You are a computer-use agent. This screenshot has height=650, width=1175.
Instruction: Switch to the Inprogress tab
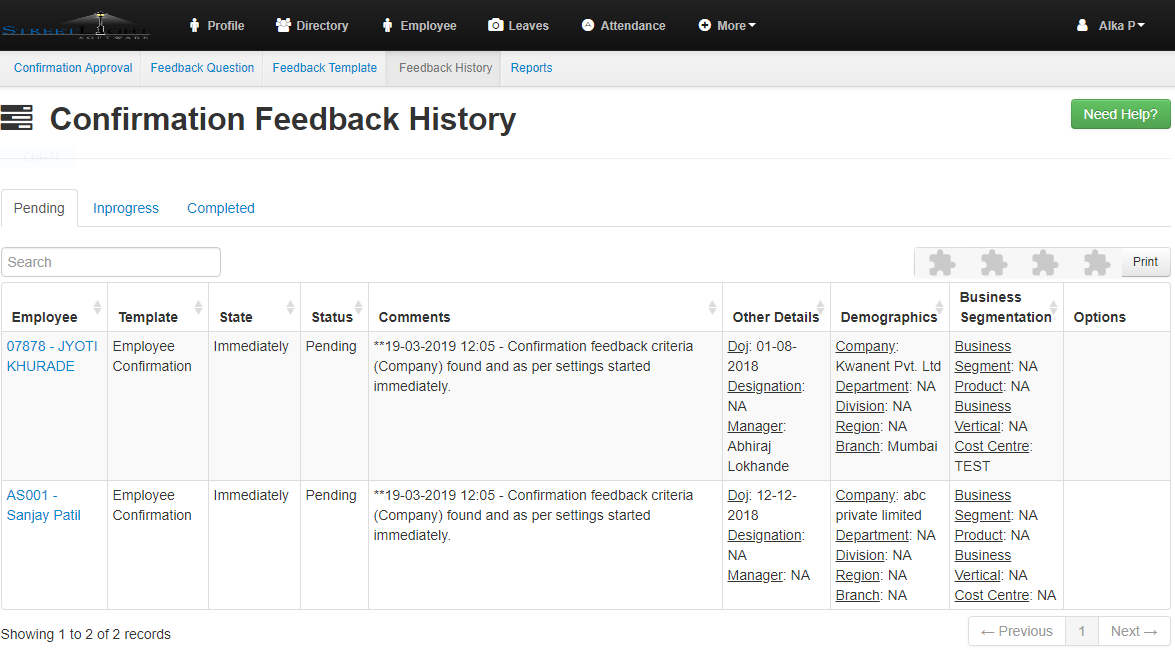[x=126, y=208]
